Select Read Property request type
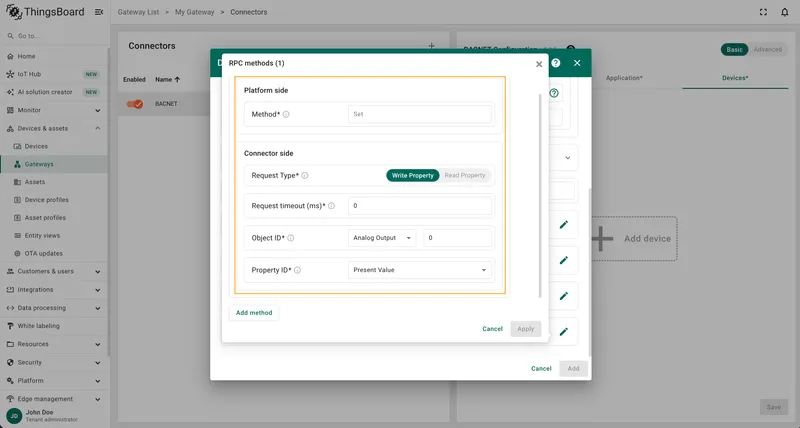The width and height of the screenshot is (800, 428). point(465,175)
